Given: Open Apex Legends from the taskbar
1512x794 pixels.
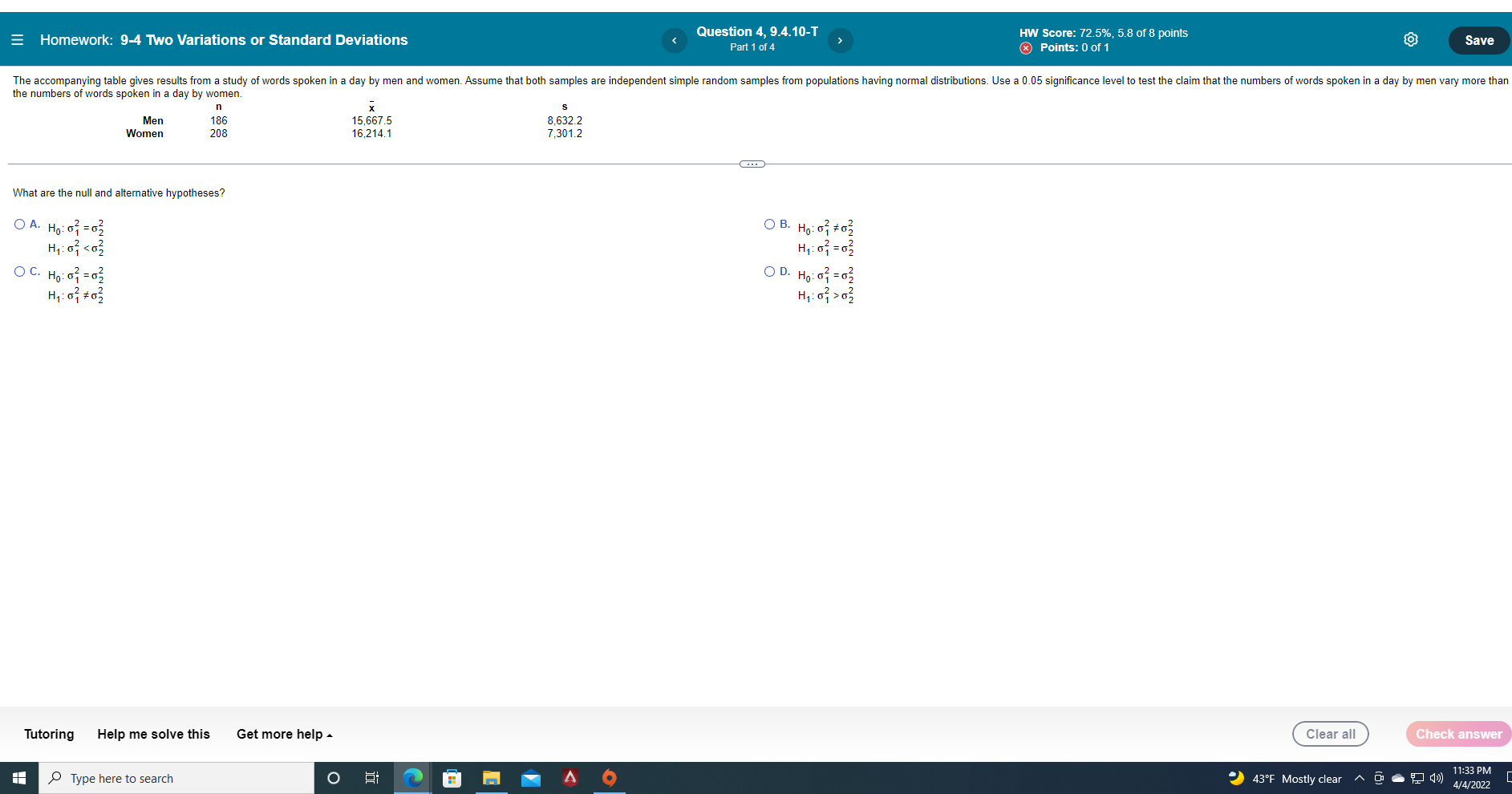Looking at the screenshot, I should point(570,777).
